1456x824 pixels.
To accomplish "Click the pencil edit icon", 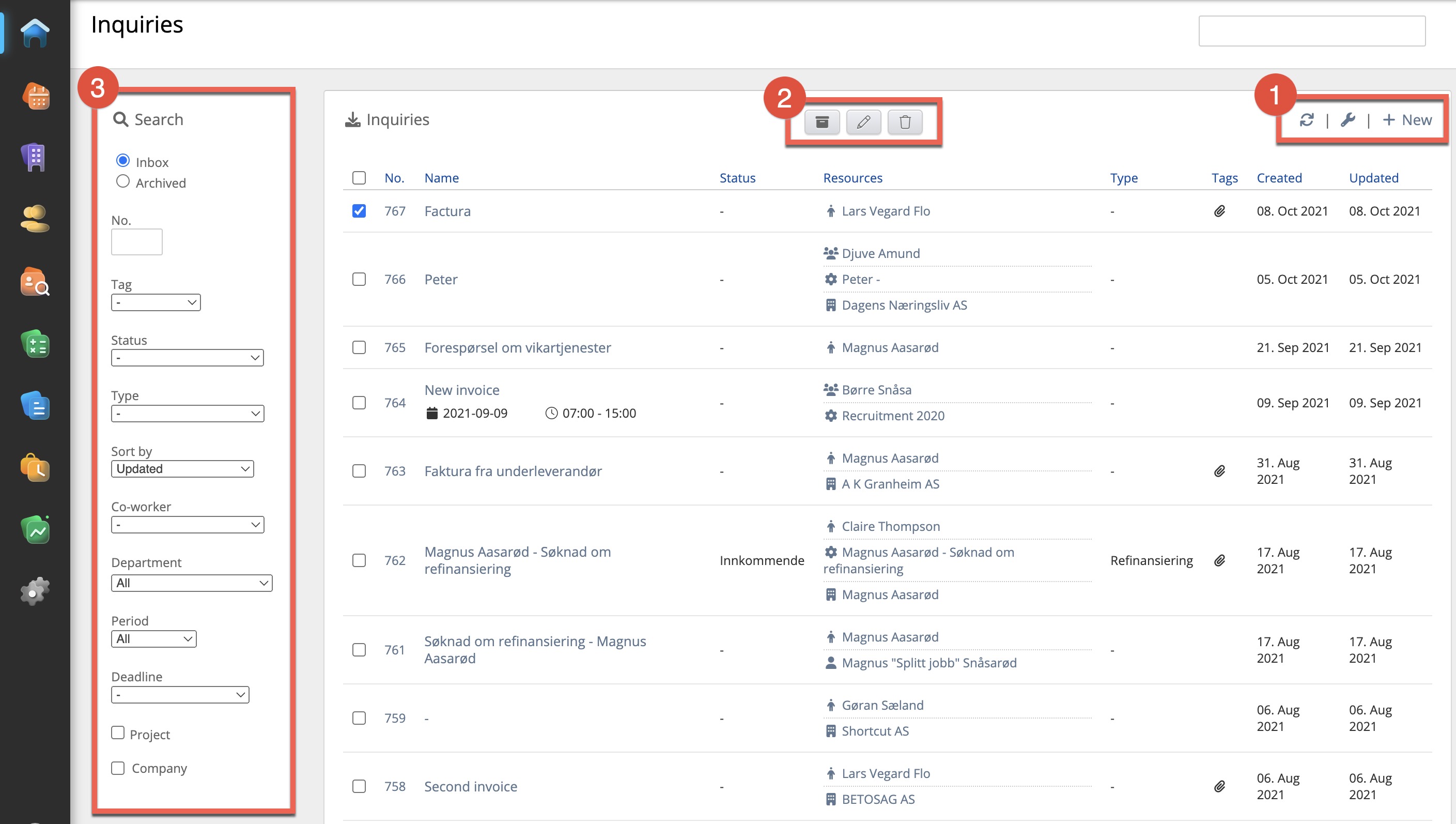I will click(863, 121).
